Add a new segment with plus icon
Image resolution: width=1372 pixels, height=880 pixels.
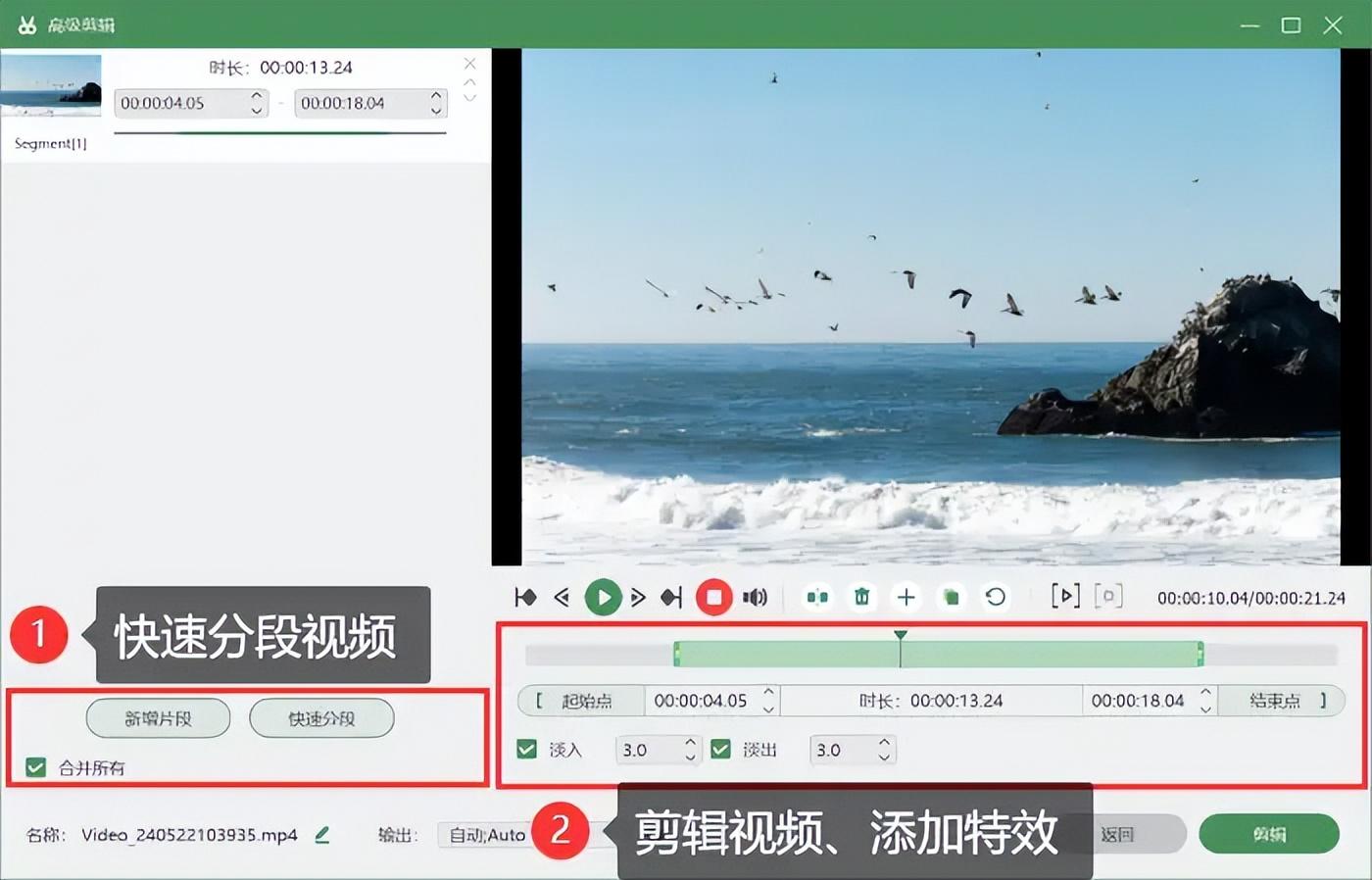906,597
